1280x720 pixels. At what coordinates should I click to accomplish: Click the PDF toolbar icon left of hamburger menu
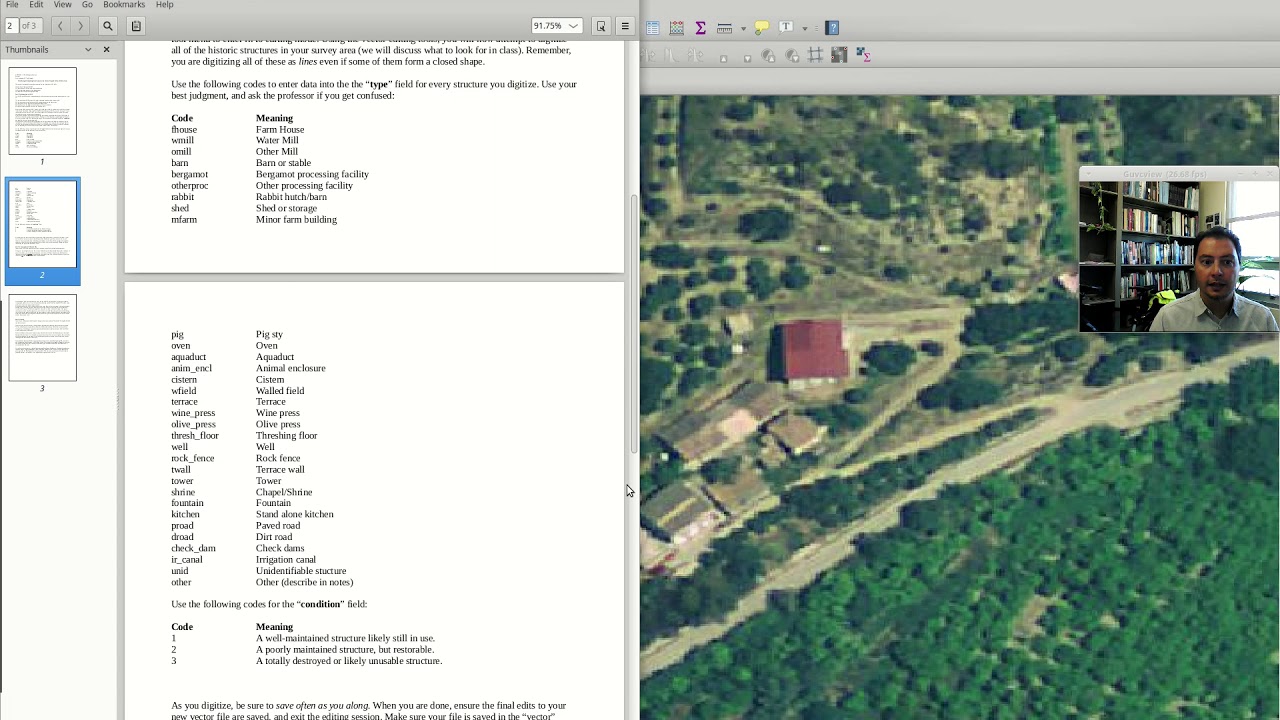click(x=601, y=26)
